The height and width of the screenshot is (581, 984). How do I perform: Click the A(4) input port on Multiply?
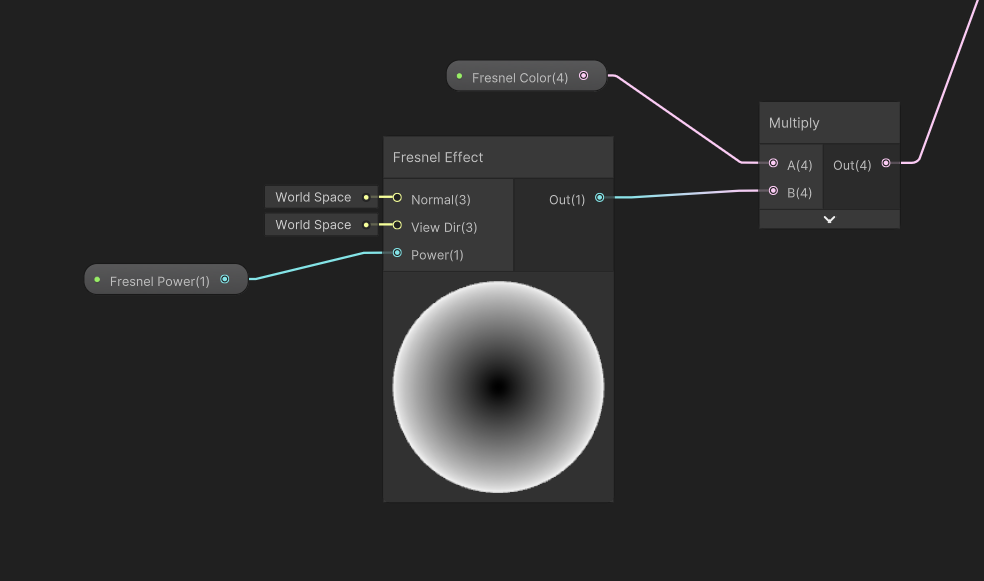[x=772, y=163]
